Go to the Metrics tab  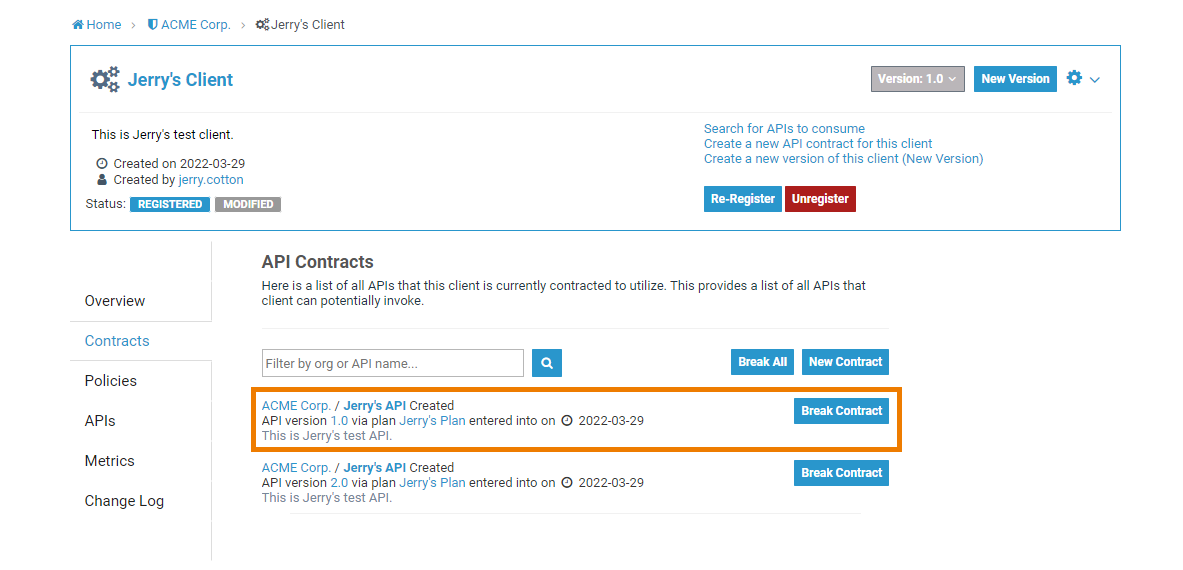pos(110,461)
